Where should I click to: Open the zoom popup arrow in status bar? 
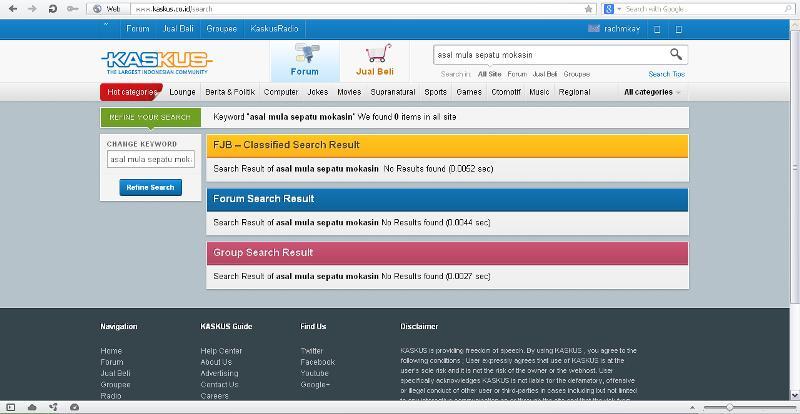(x=692, y=407)
